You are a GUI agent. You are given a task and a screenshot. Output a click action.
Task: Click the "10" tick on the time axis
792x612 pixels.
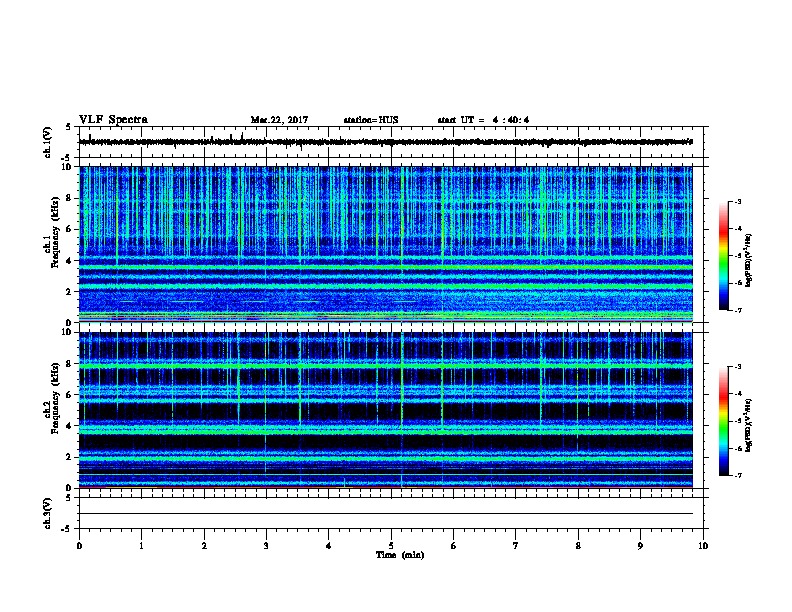click(x=703, y=546)
